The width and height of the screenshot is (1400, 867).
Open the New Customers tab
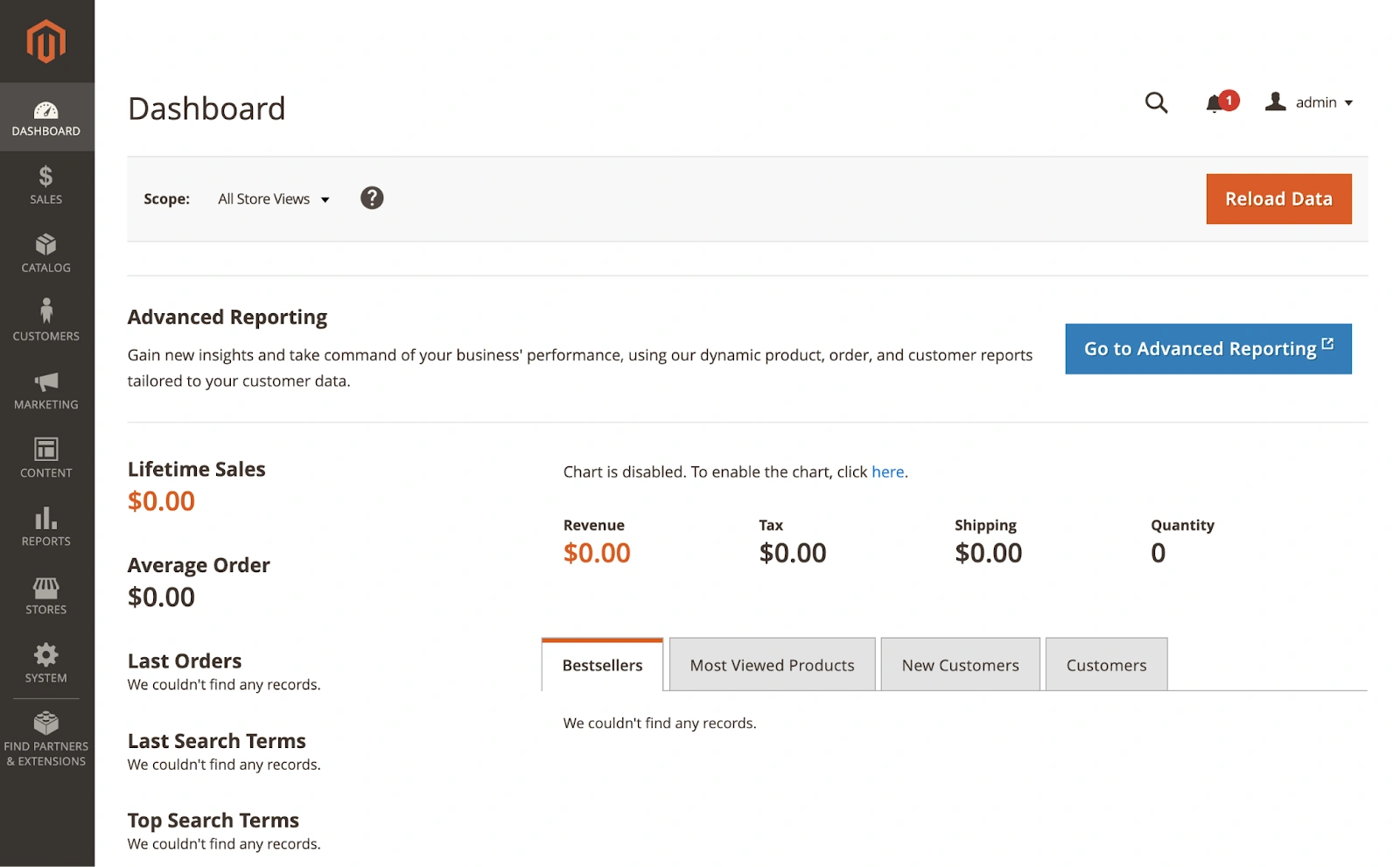[x=959, y=664]
